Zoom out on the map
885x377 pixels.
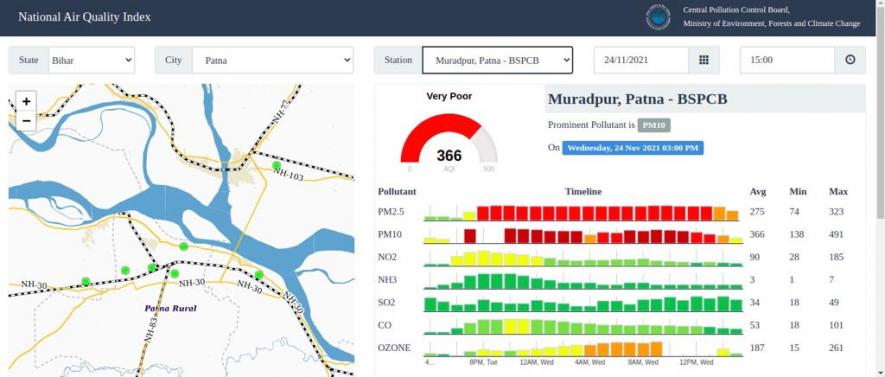[x=26, y=121]
